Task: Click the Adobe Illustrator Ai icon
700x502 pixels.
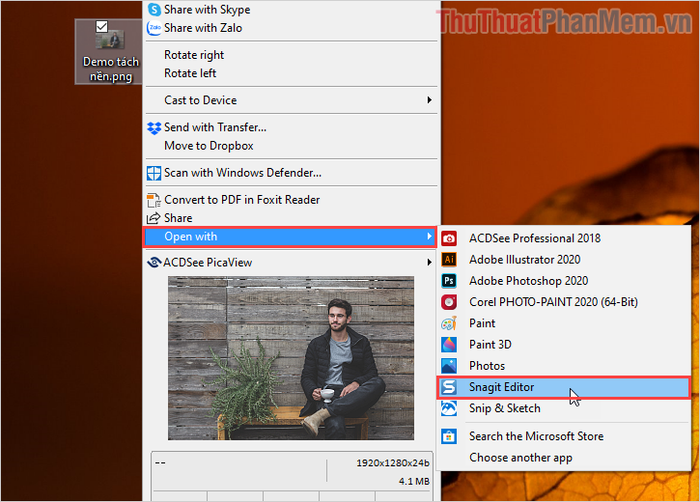Action: 449,259
